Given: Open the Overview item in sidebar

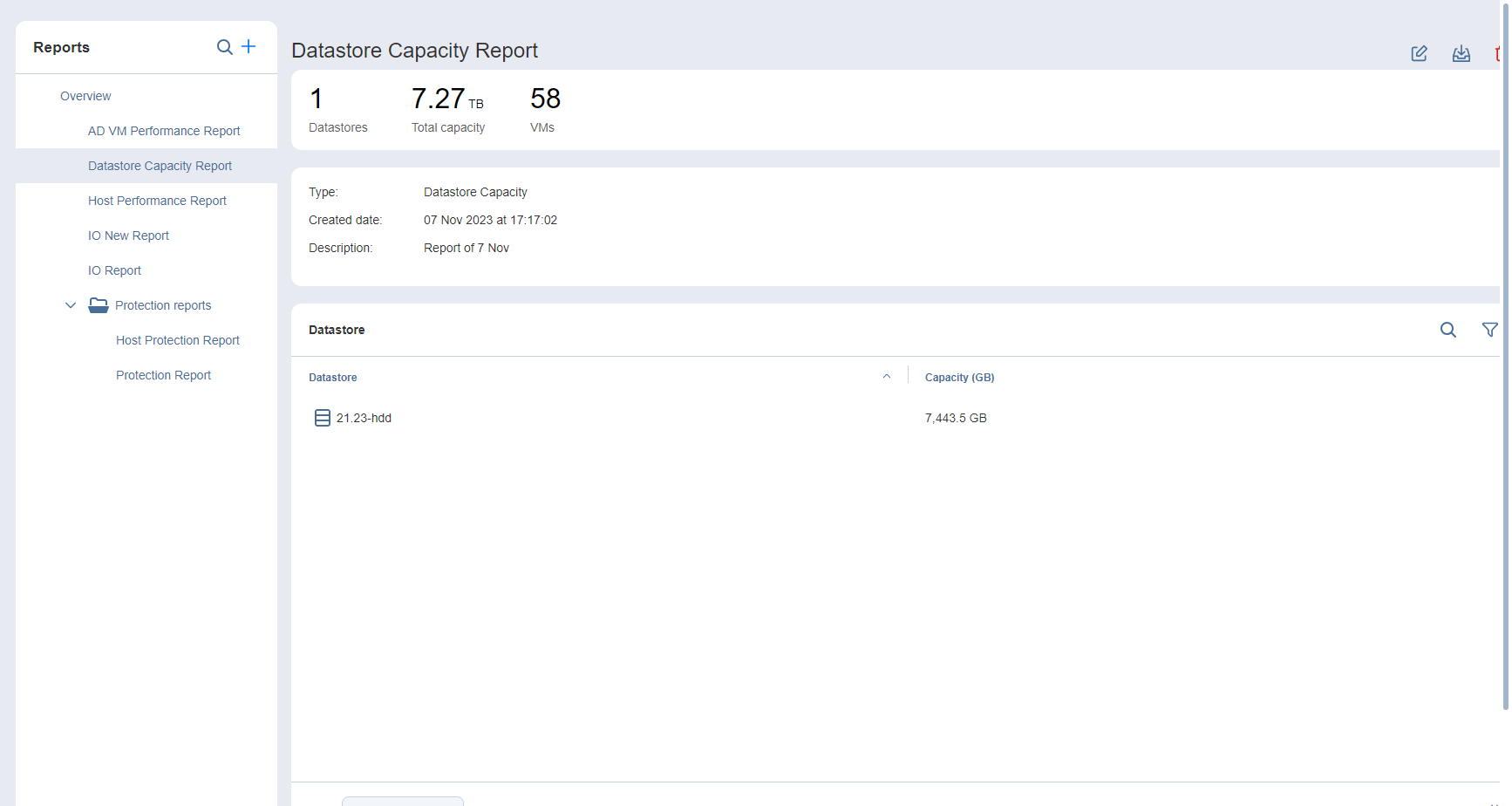Looking at the screenshot, I should point(85,96).
